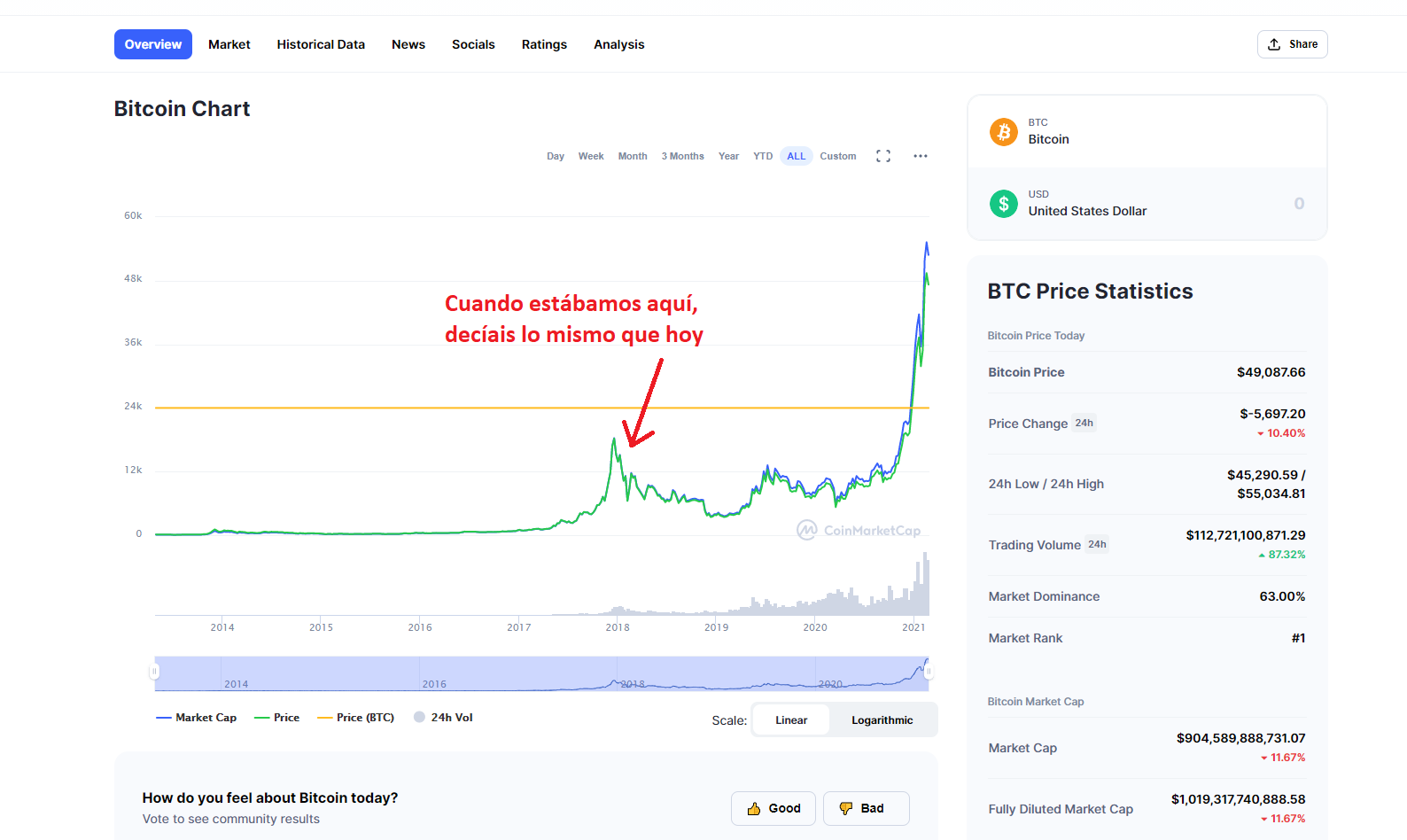Screen dimensions: 1407x840
Task: Click the fullscreen chart icon
Action: pos(883,156)
